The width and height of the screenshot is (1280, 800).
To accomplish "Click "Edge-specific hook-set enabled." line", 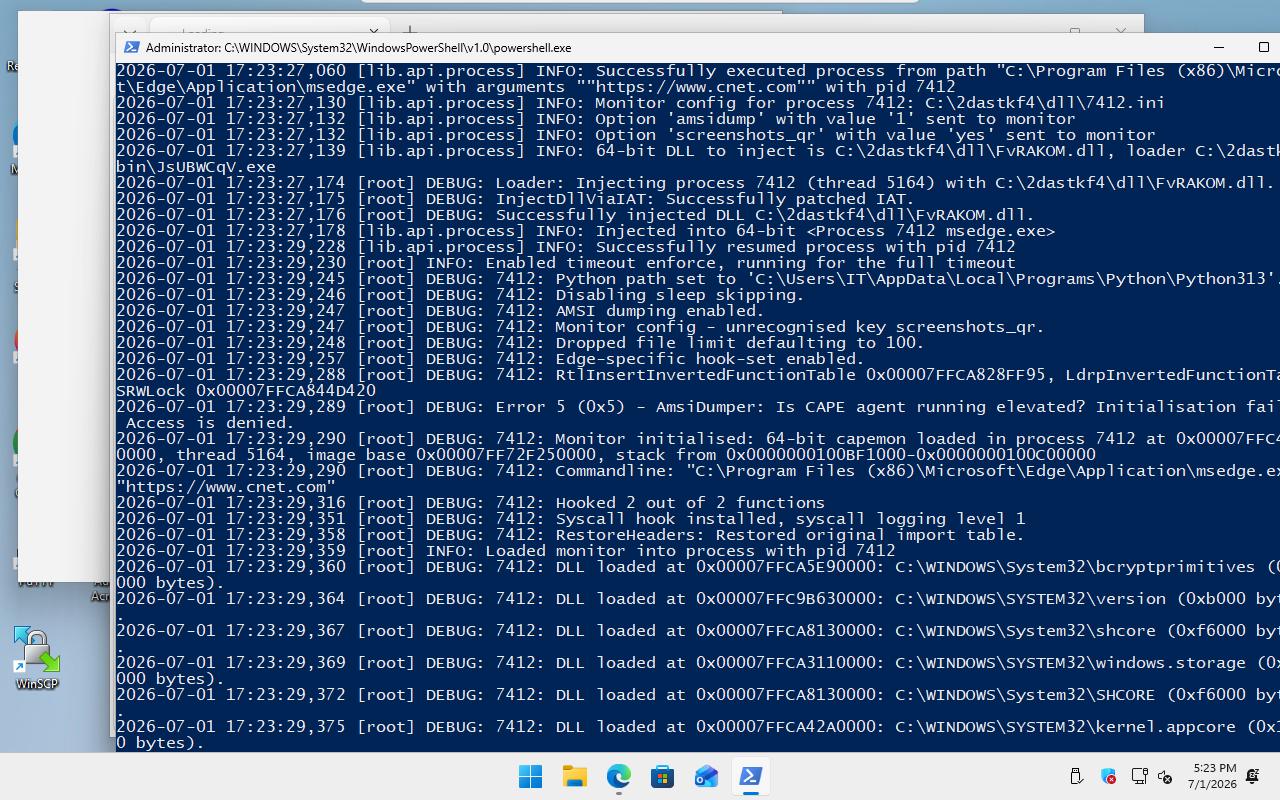I will [x=490, y=359].
